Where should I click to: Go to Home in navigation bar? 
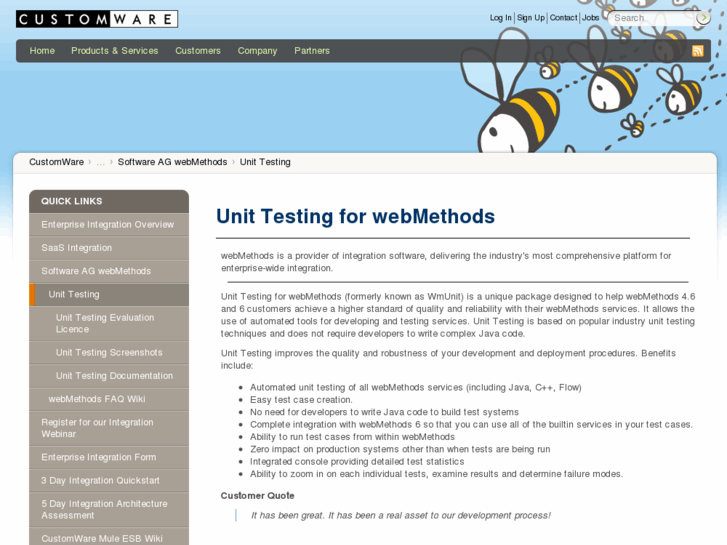(42, 51)
